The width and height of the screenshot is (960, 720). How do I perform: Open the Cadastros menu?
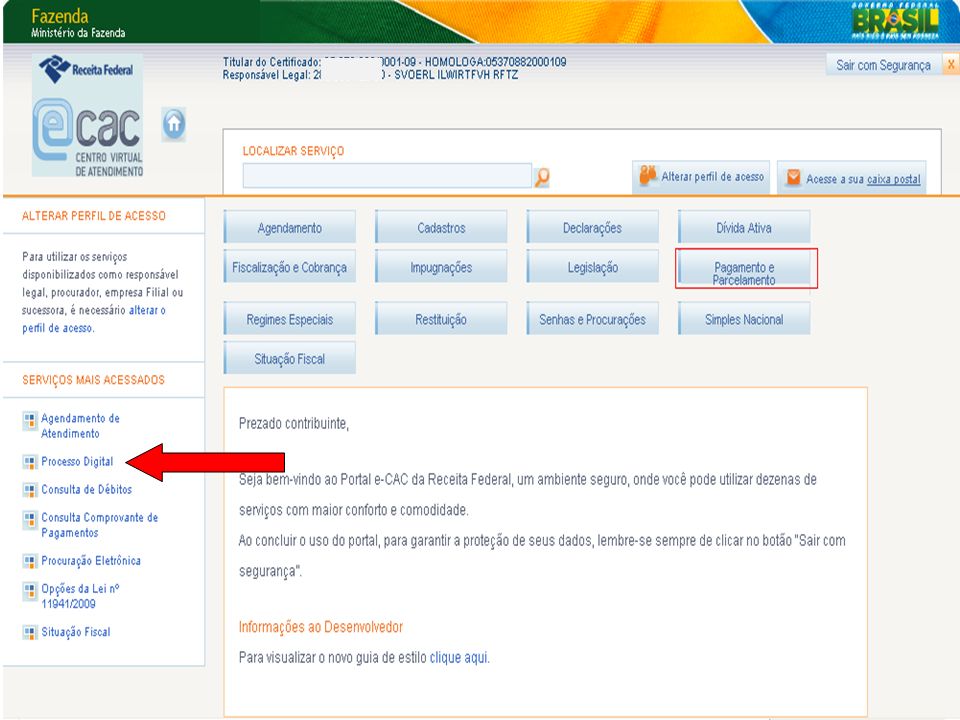pyautogui.click(x=441, y=228)
